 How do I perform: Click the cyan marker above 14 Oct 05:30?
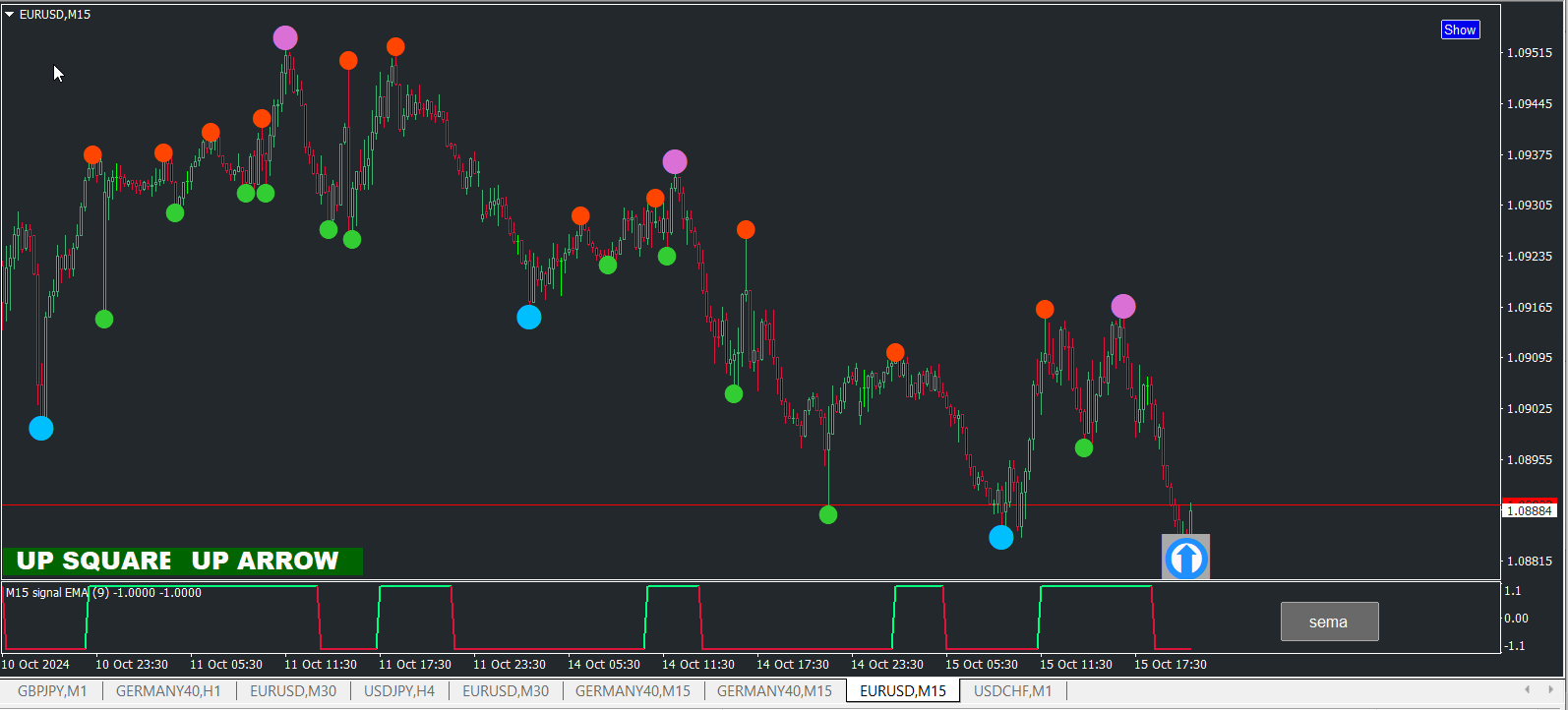coord(529,318)
